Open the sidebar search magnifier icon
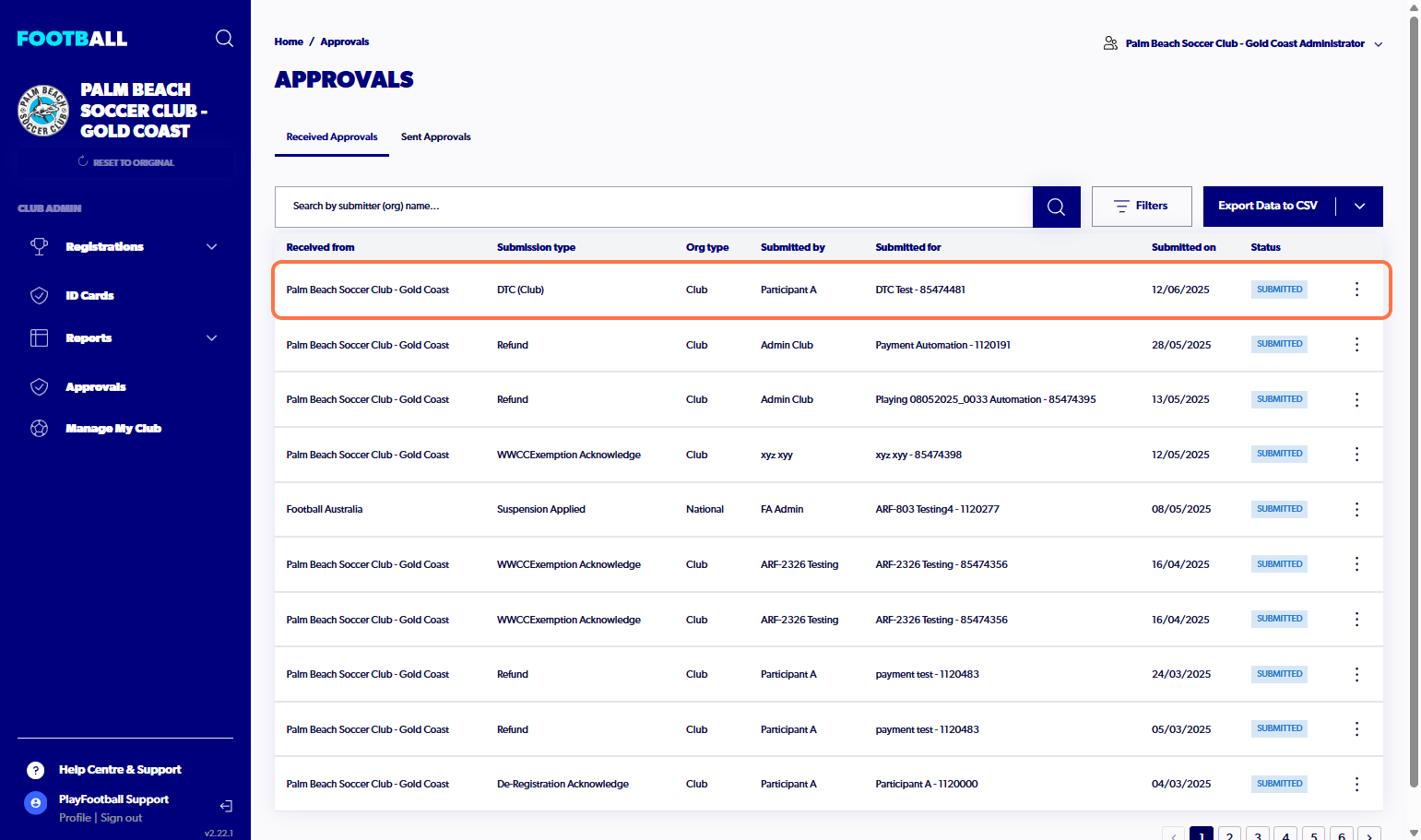 tap(224, 38)
